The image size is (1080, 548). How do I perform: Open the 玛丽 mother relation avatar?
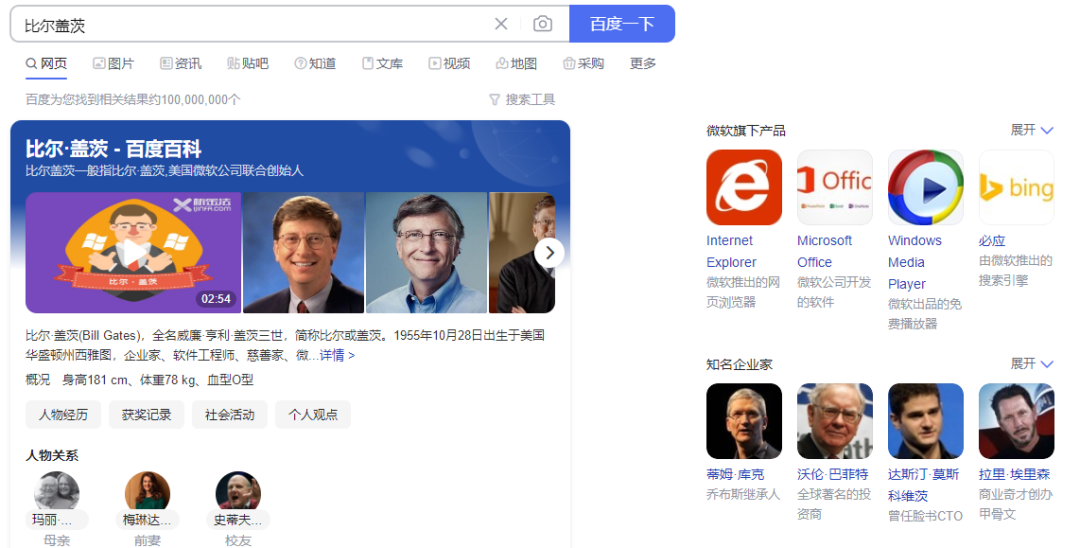[x=56, y=492]
